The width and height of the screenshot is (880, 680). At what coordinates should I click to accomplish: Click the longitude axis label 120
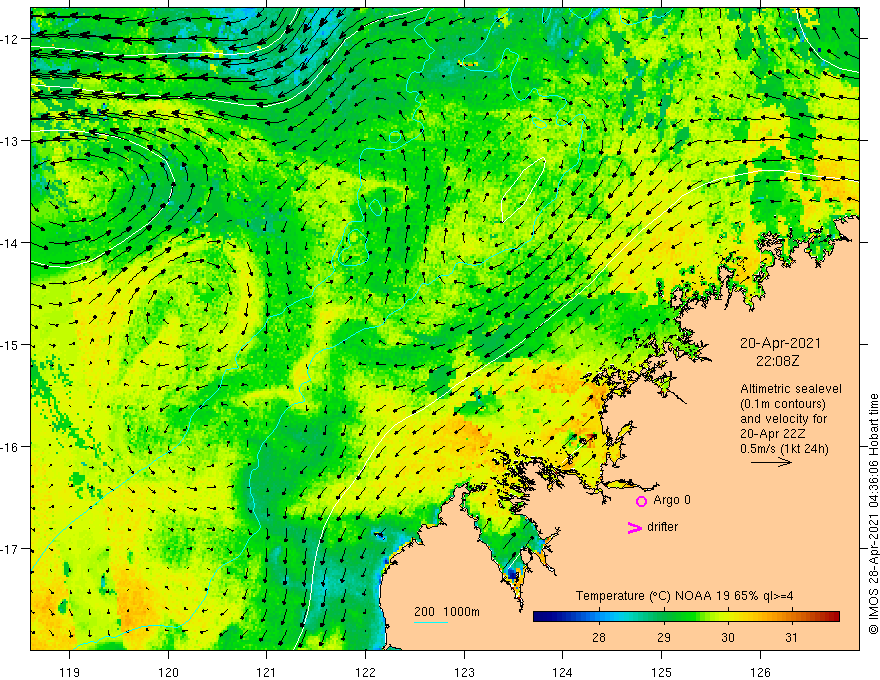pyautogui.click(x=168, y=672)
